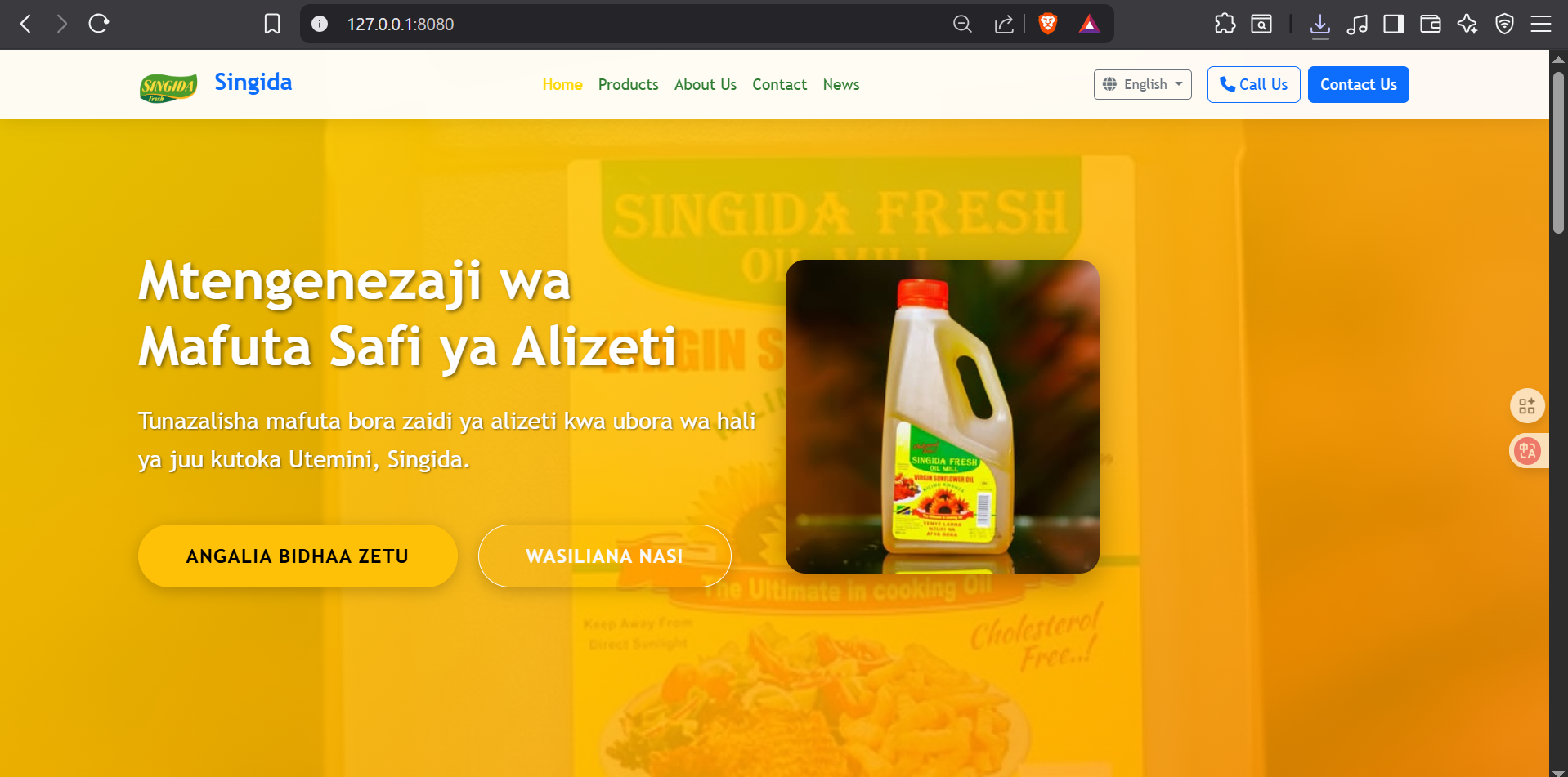Click the bookmark page icon
Image resolution: width=1568 pixels, height=777 pixels.
[272, 24]
